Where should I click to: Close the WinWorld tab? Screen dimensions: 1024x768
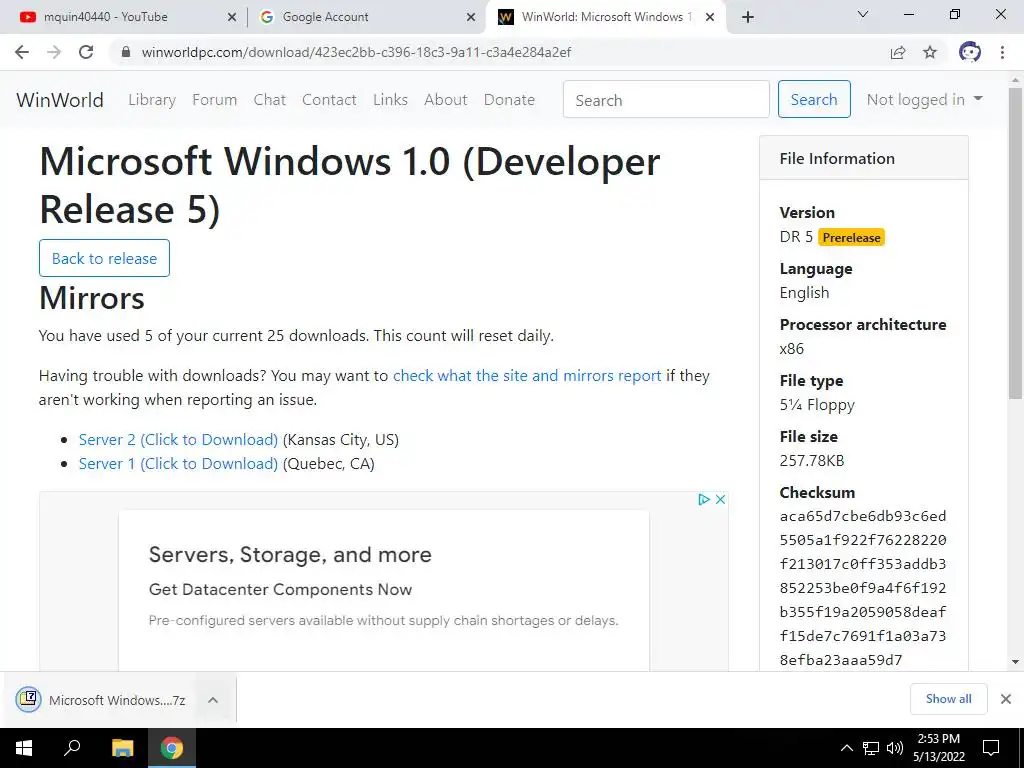click(710, 17)
